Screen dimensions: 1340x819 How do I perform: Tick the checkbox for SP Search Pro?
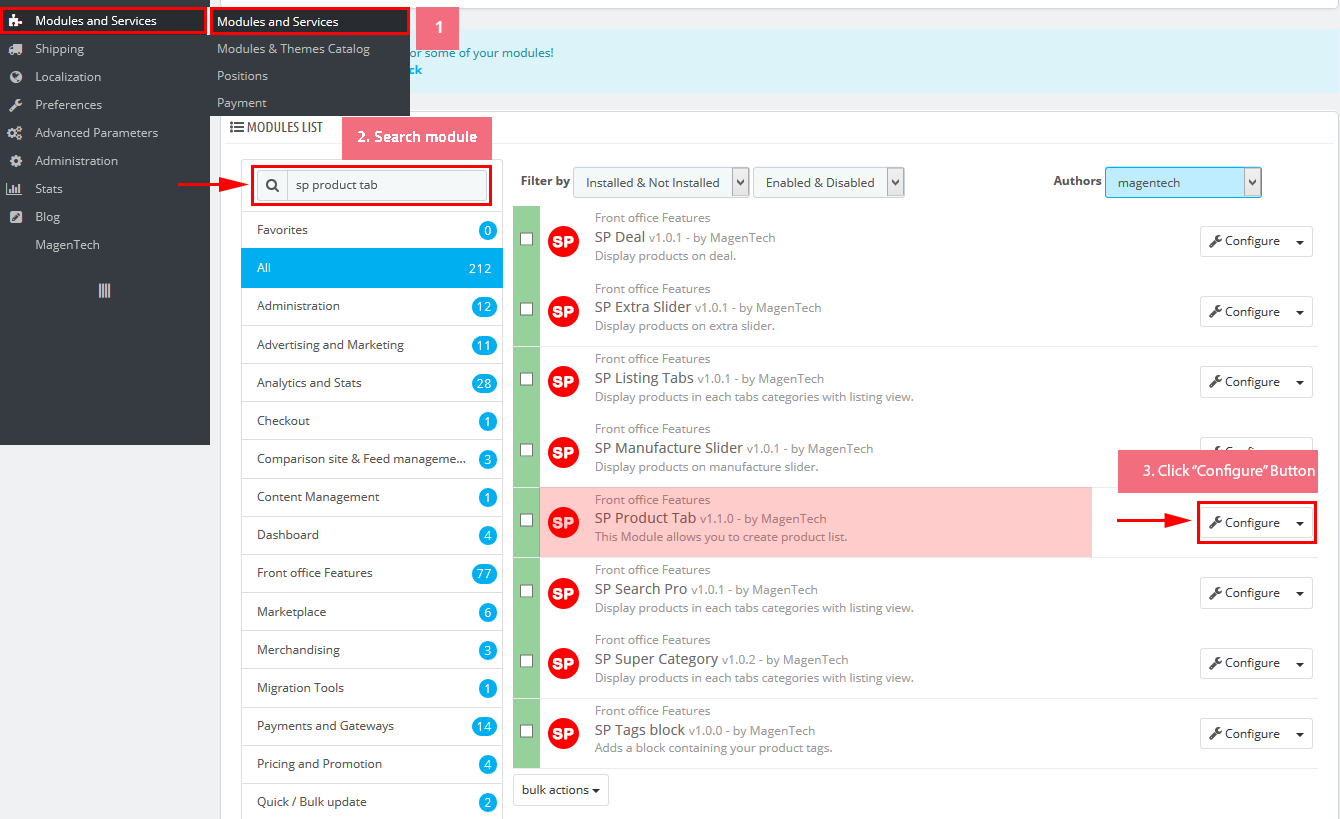tap(527, 591)
